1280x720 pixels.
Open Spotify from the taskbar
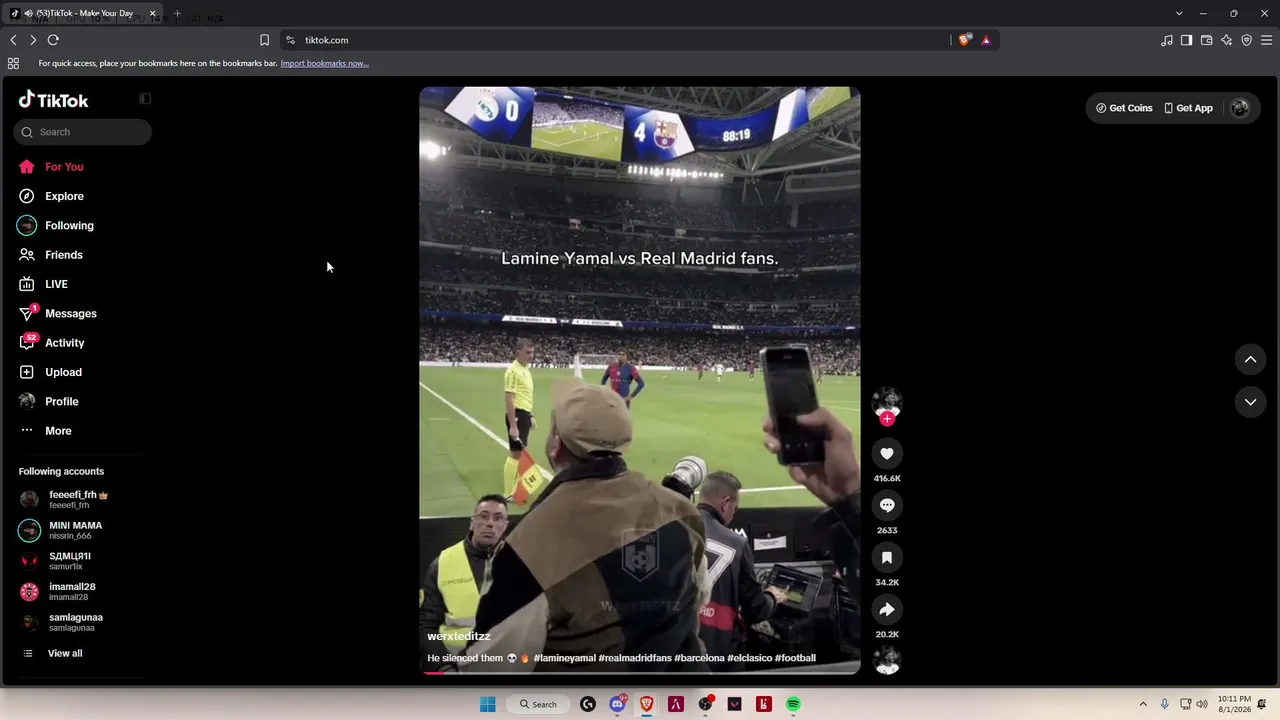(793, 704)
